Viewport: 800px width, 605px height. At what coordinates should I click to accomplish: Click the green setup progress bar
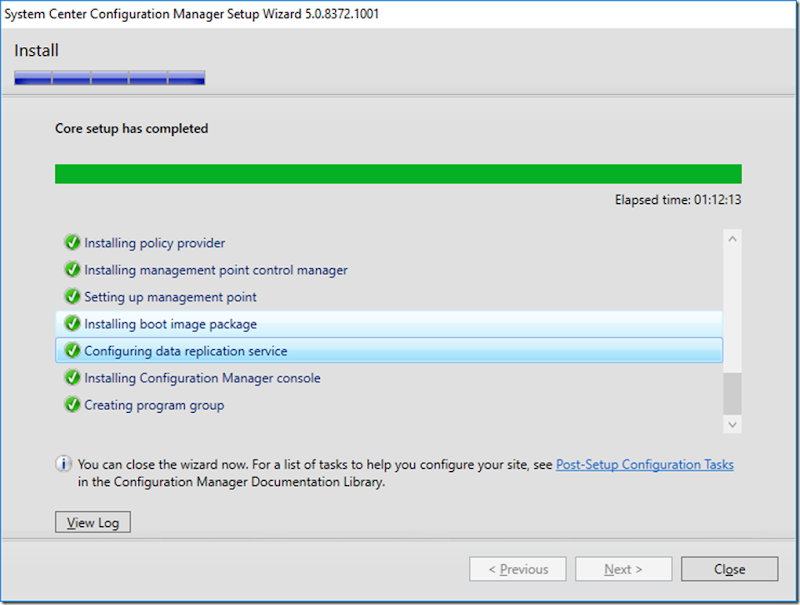pyautogui.click(x=398, y=173)
